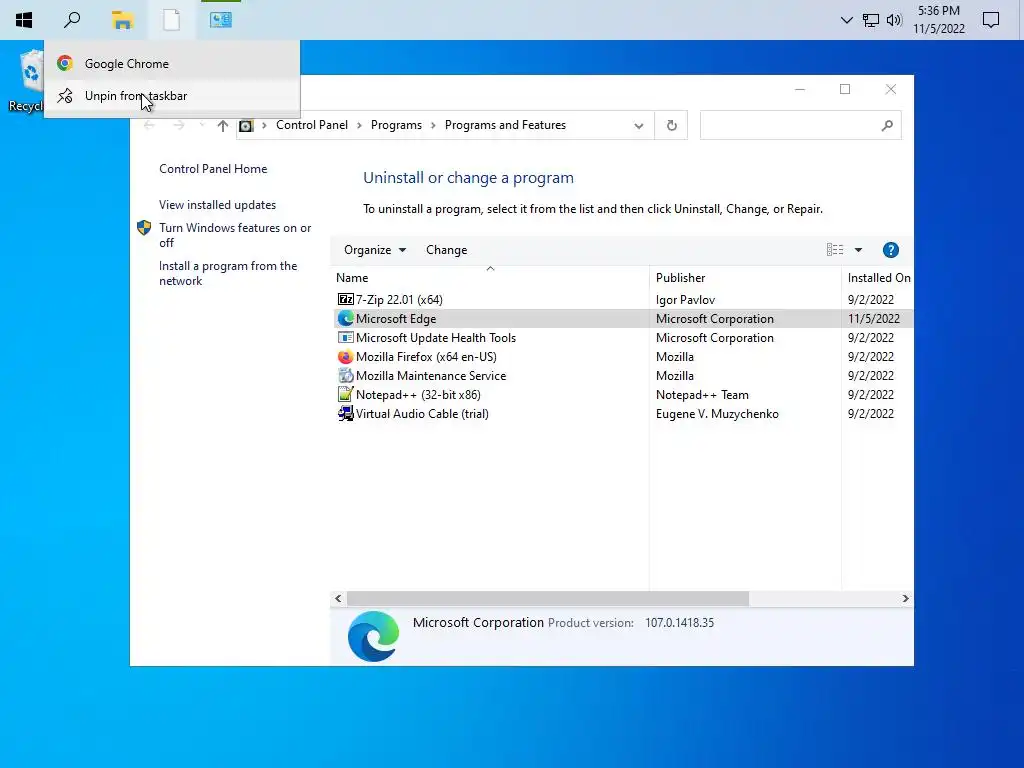Navigate to the Control Panel breadcrumb

tap(312, 125)
